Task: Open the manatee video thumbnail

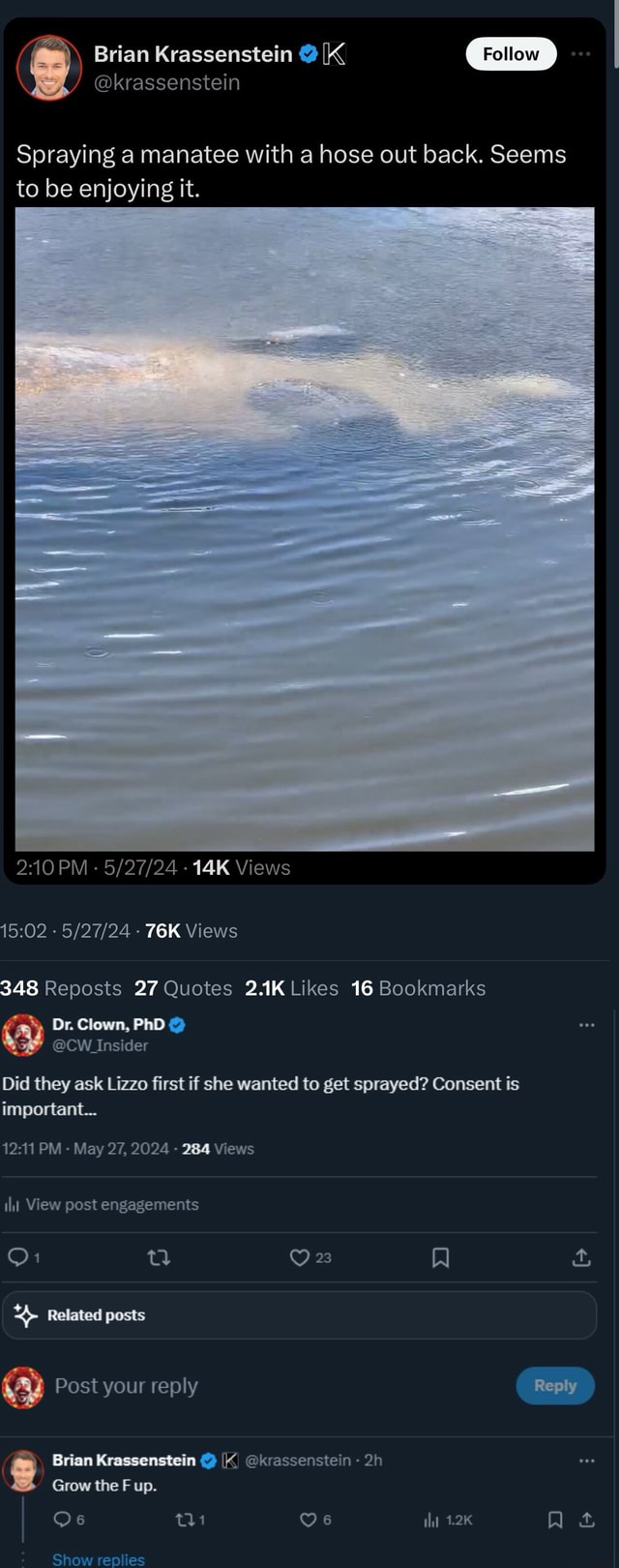Action: pyautogui.click(x=305, y=528)
